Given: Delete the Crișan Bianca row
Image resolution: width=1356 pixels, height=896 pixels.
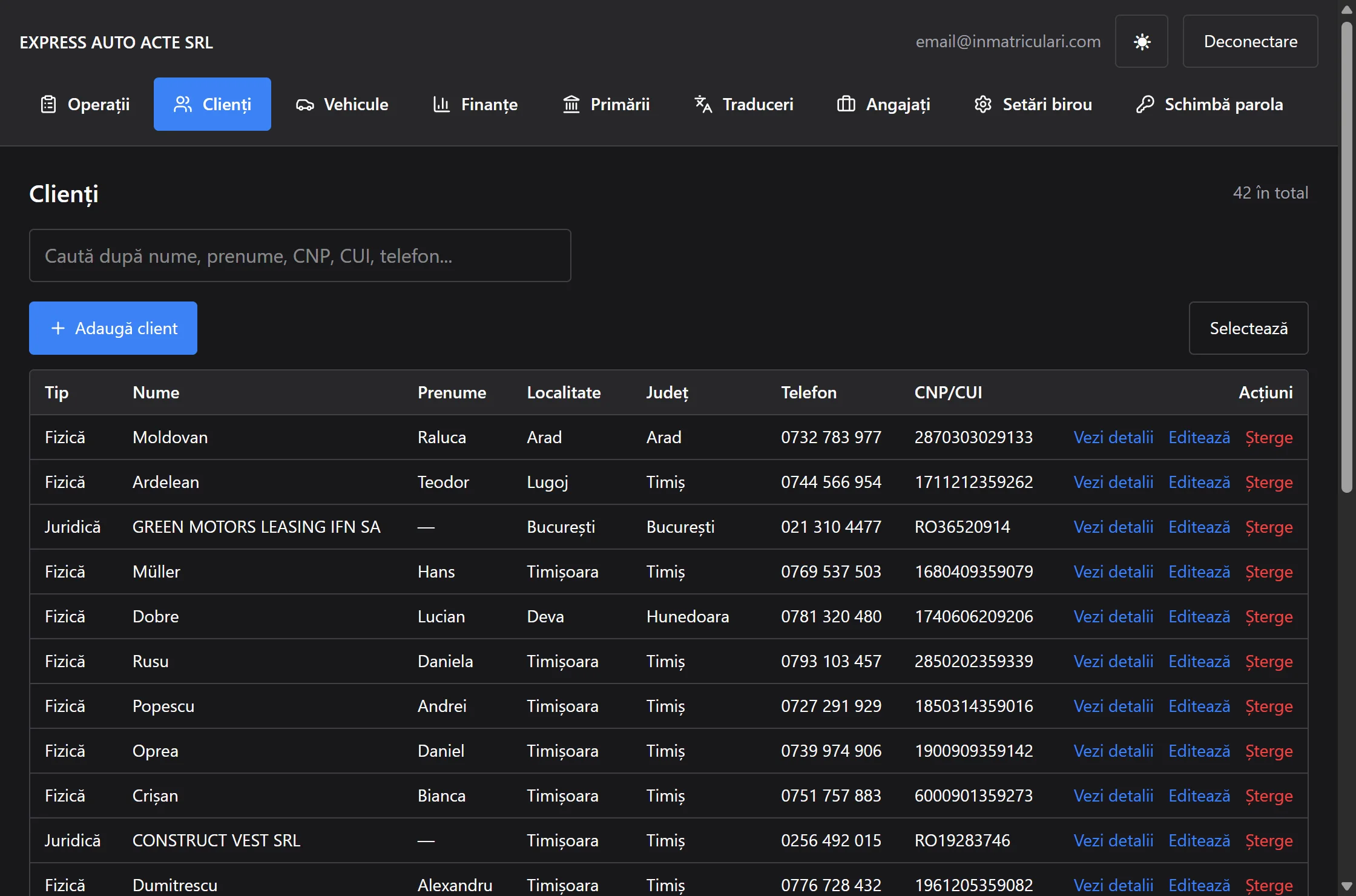Looking at the screenshot, I should click(1269, 796).
